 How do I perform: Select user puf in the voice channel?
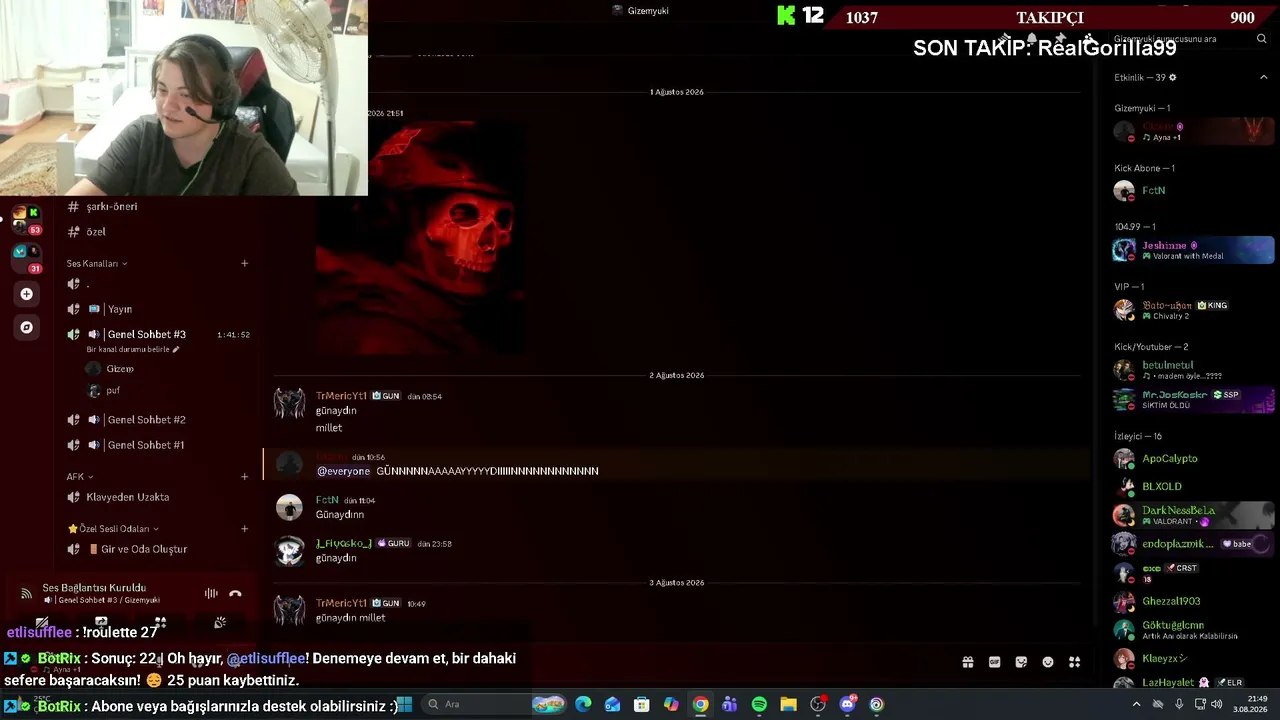coord(113,391)
